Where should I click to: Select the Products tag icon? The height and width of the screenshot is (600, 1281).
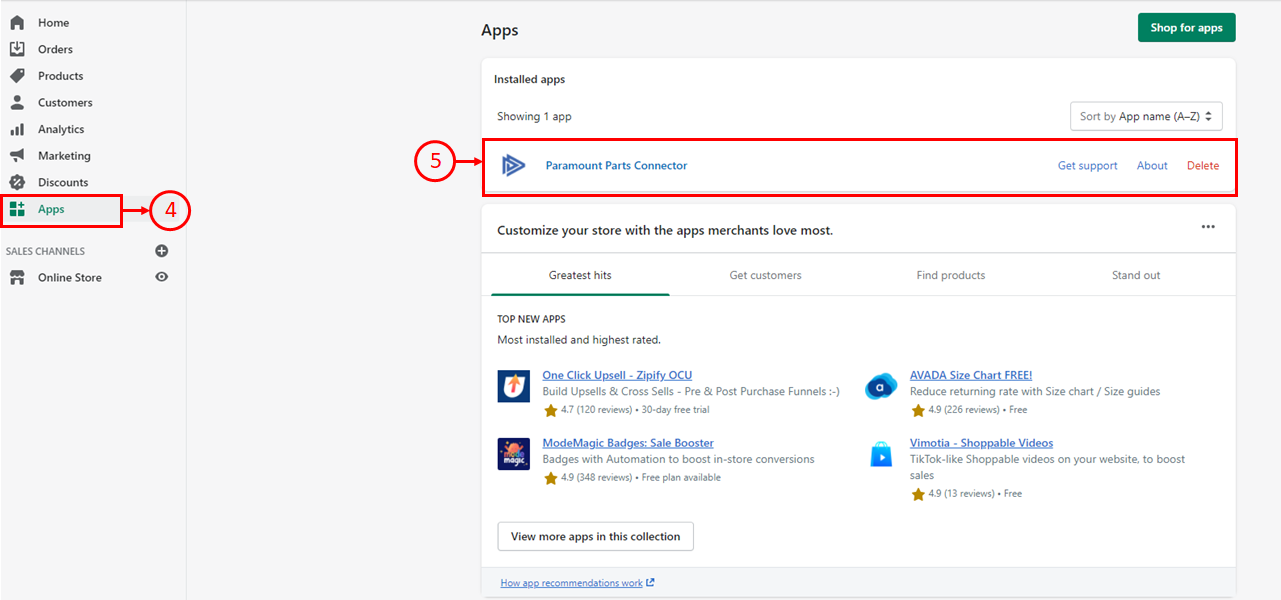17,76
